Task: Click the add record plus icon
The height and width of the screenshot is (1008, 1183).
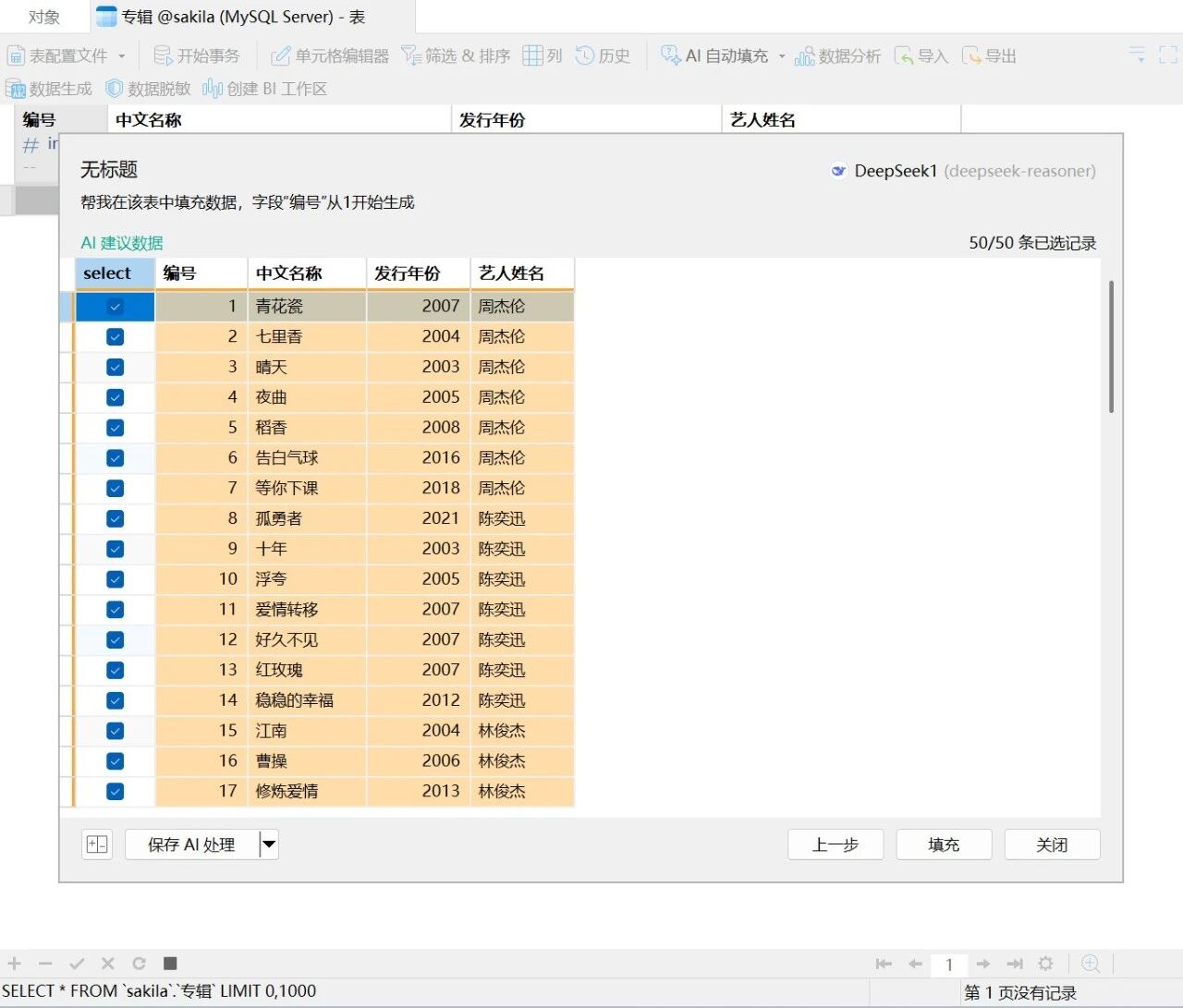Action: tap(15, 964)
